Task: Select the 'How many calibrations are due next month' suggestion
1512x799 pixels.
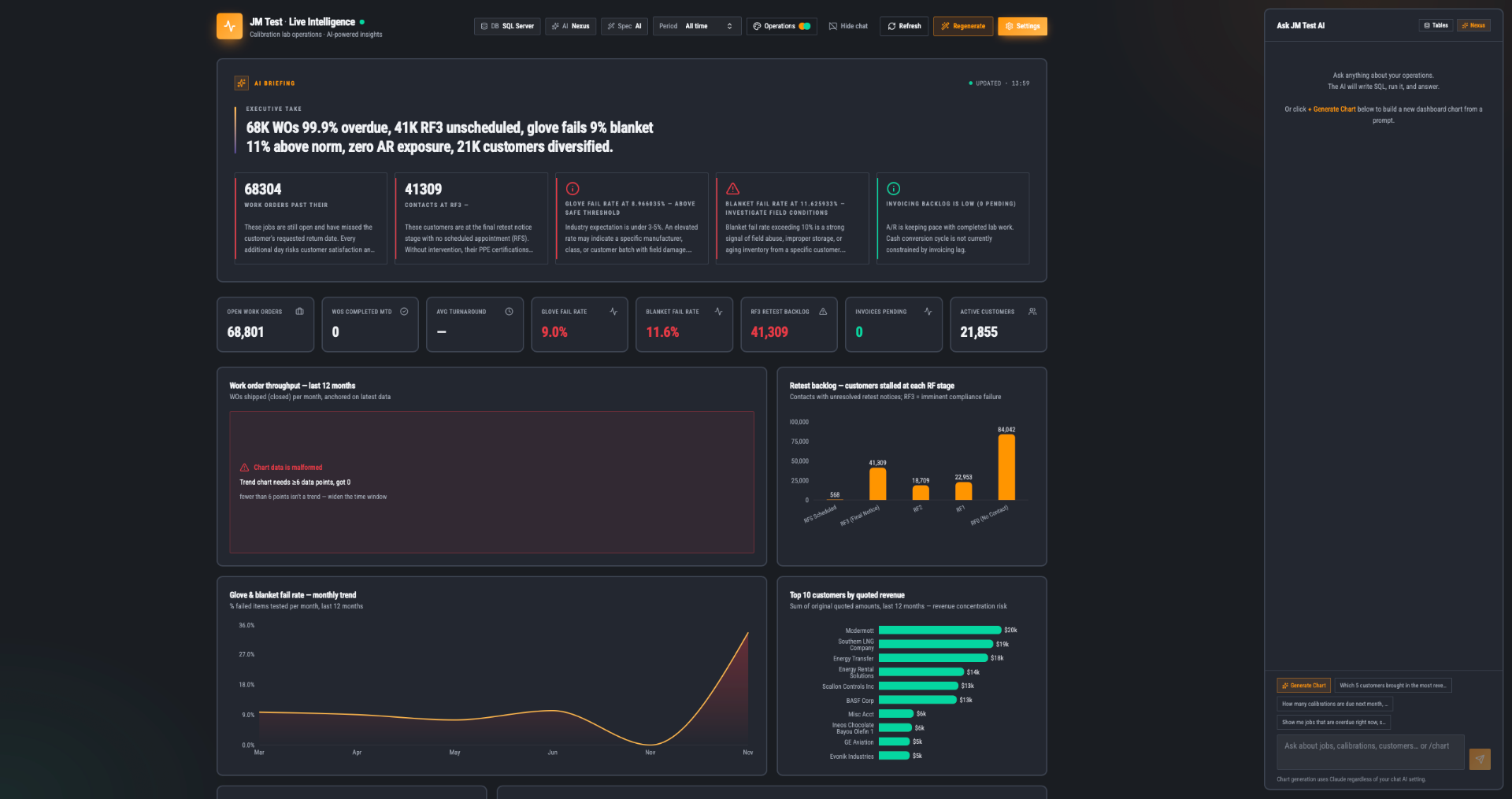Action: click(x=1335, y=704)
